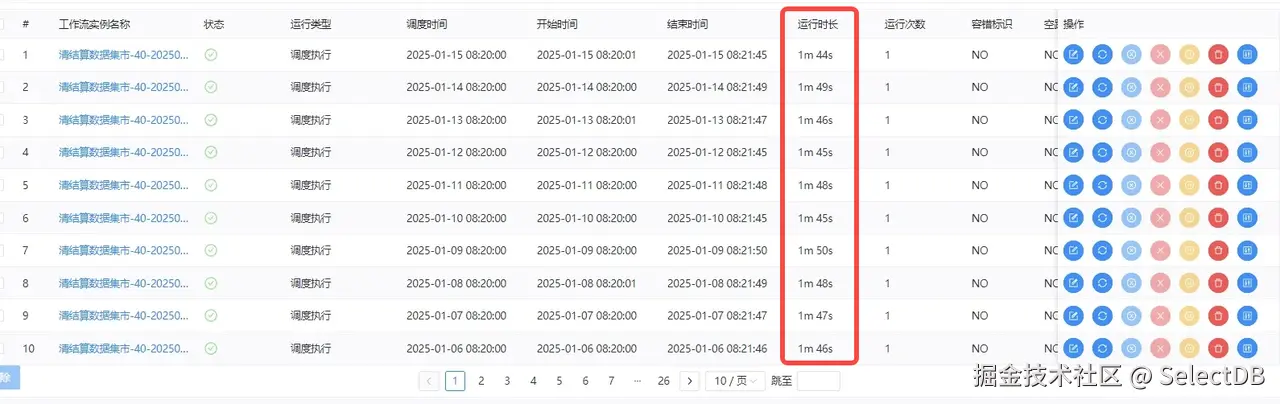
Task: Click run duration value 1m 49s
Action: click(x=815, y=88)
